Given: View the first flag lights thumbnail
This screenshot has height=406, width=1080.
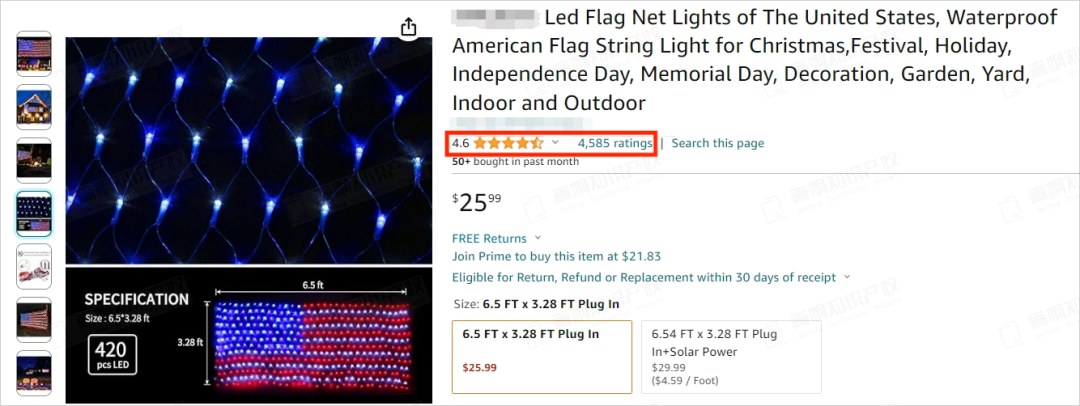Looking at the screenshot, I should pyautogui.click(x=34, y=54).
